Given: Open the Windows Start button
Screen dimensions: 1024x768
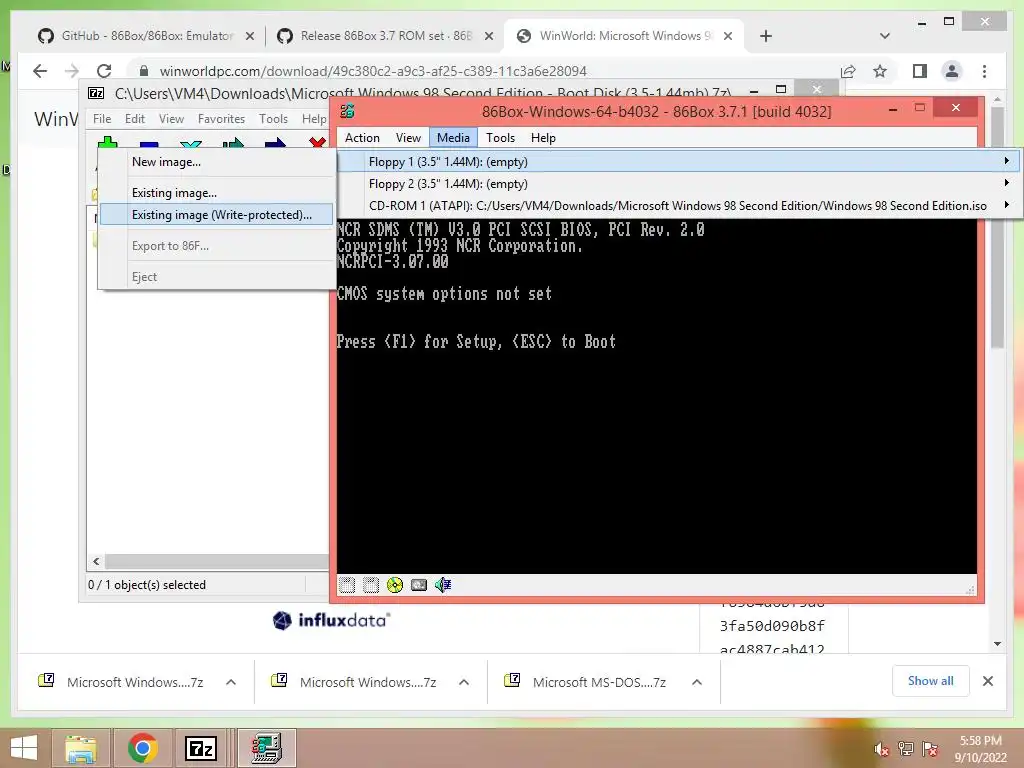Looking at the screenshot, I should [x=24, y=748].
